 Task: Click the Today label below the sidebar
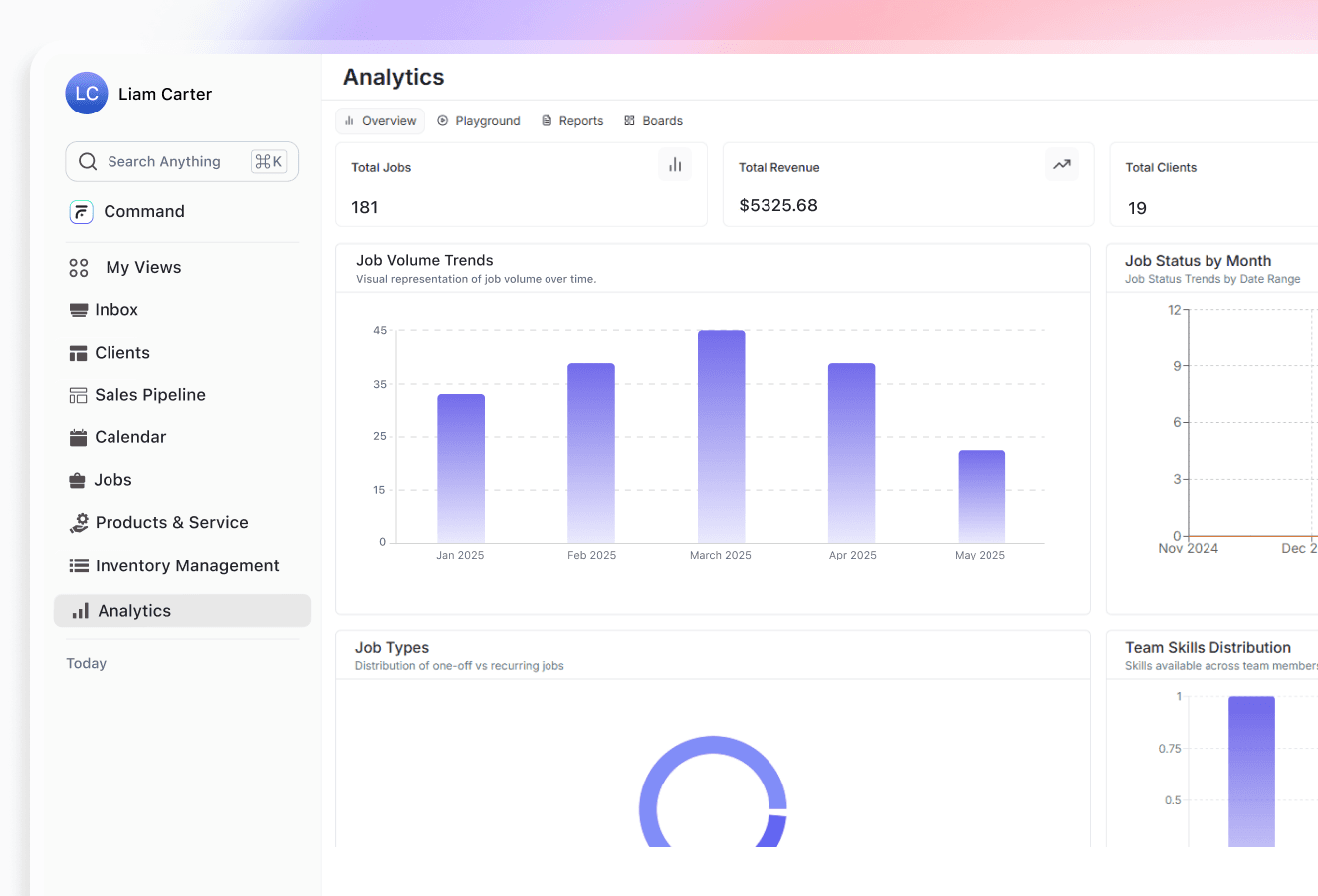[86, 663]
